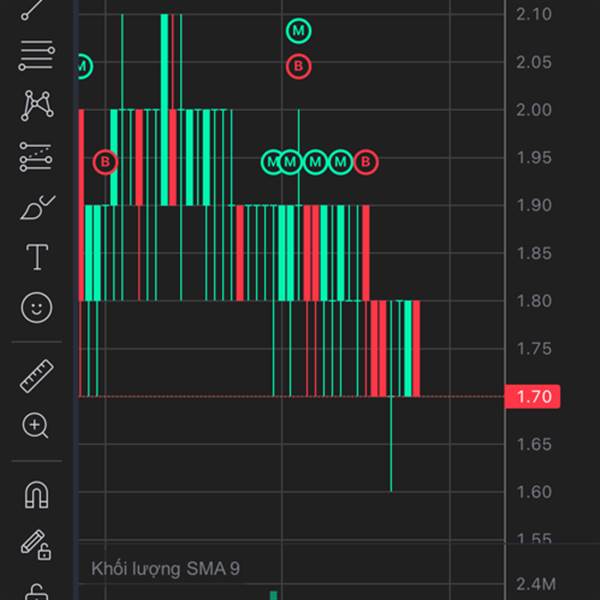Screen dimensions: 600x600
Task: Click the red B marker right of four M markers
Action: 366,162
